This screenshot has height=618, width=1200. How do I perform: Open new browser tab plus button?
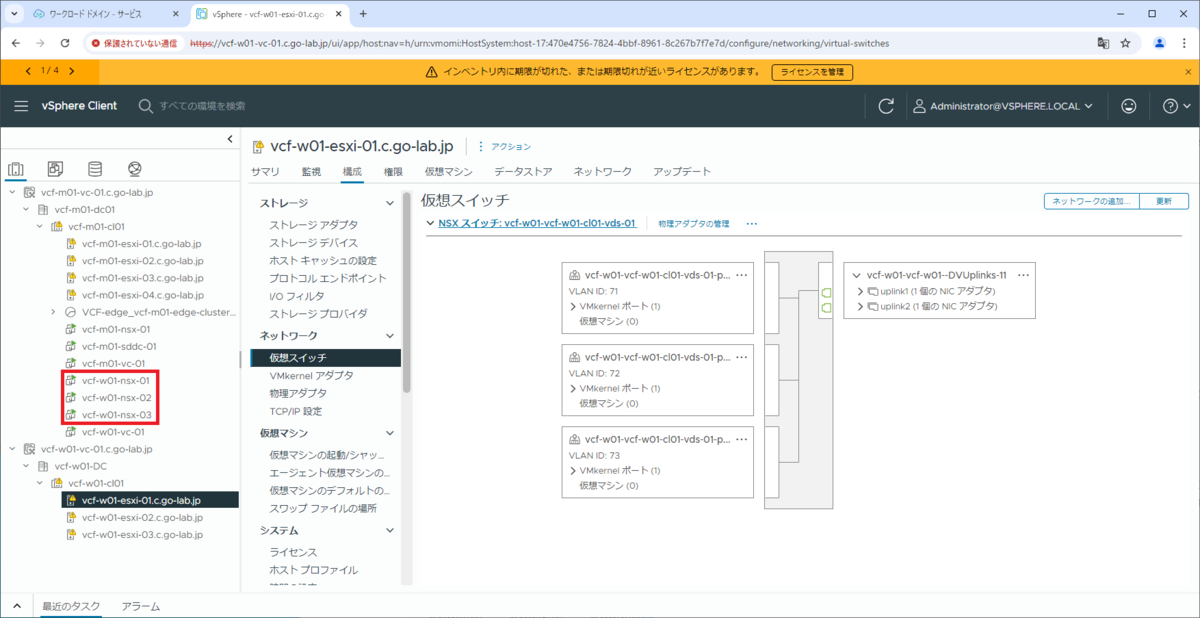pos(363,14)
